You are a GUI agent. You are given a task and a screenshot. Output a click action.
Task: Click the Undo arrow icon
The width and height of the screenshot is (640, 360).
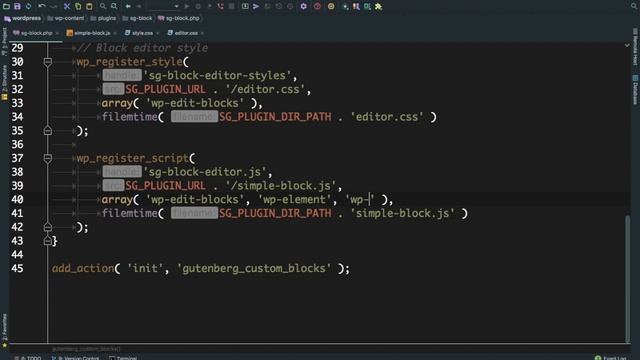point(42,6)
